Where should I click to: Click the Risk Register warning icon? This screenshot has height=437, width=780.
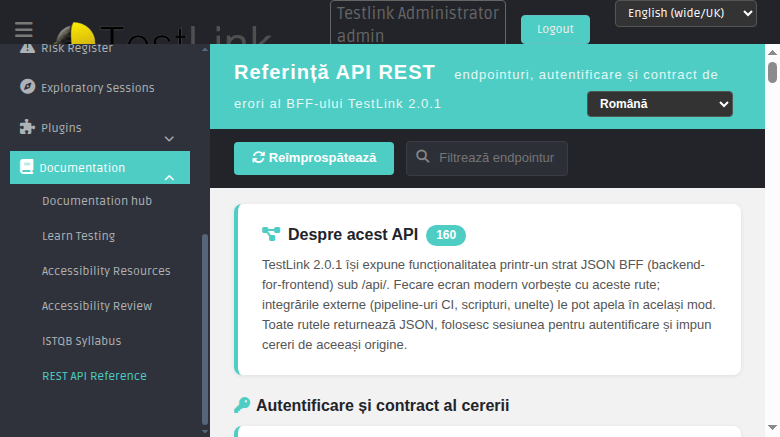[x=27, y=48]
